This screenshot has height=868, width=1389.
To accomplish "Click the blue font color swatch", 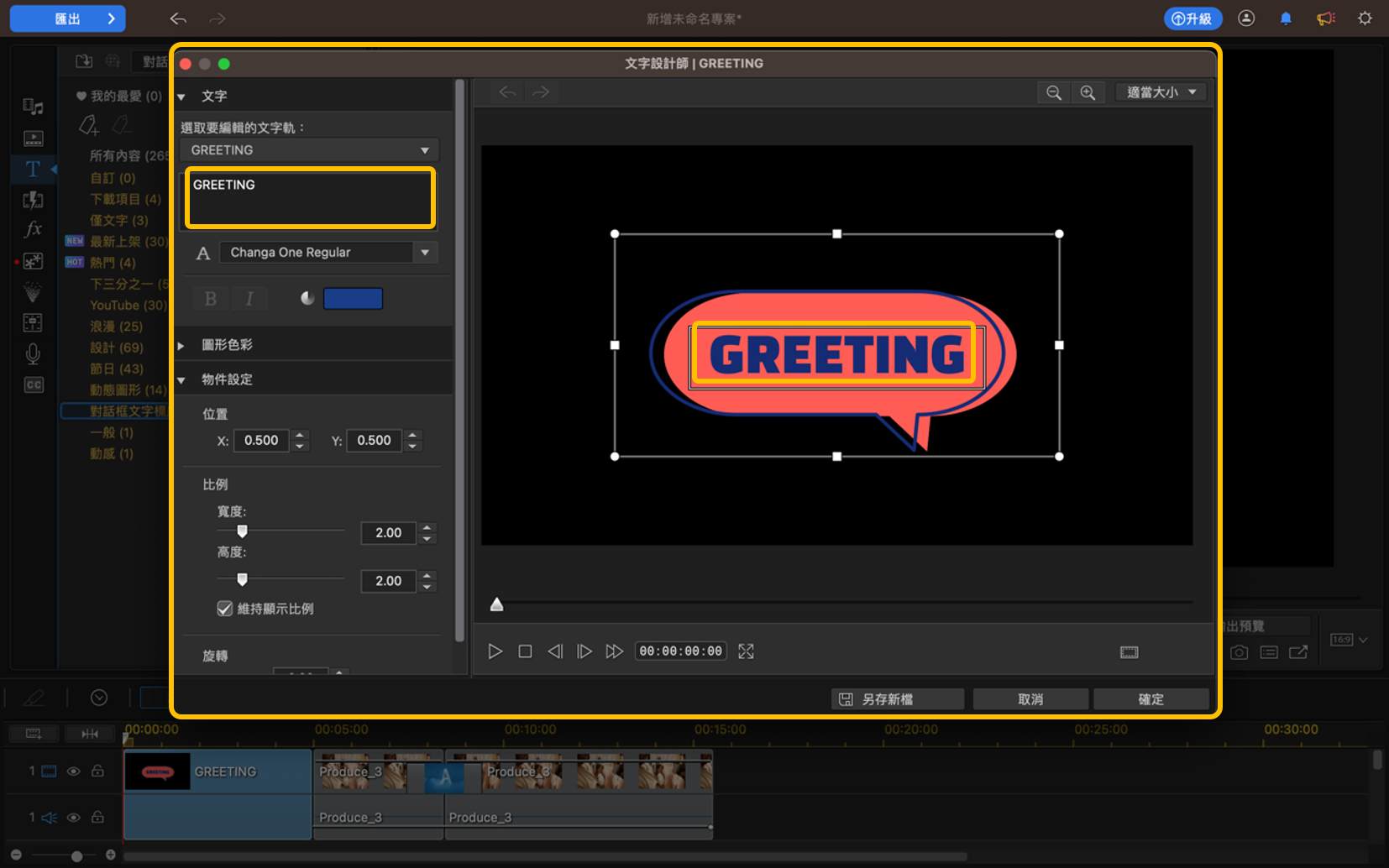I will click(x=353, y=299).
